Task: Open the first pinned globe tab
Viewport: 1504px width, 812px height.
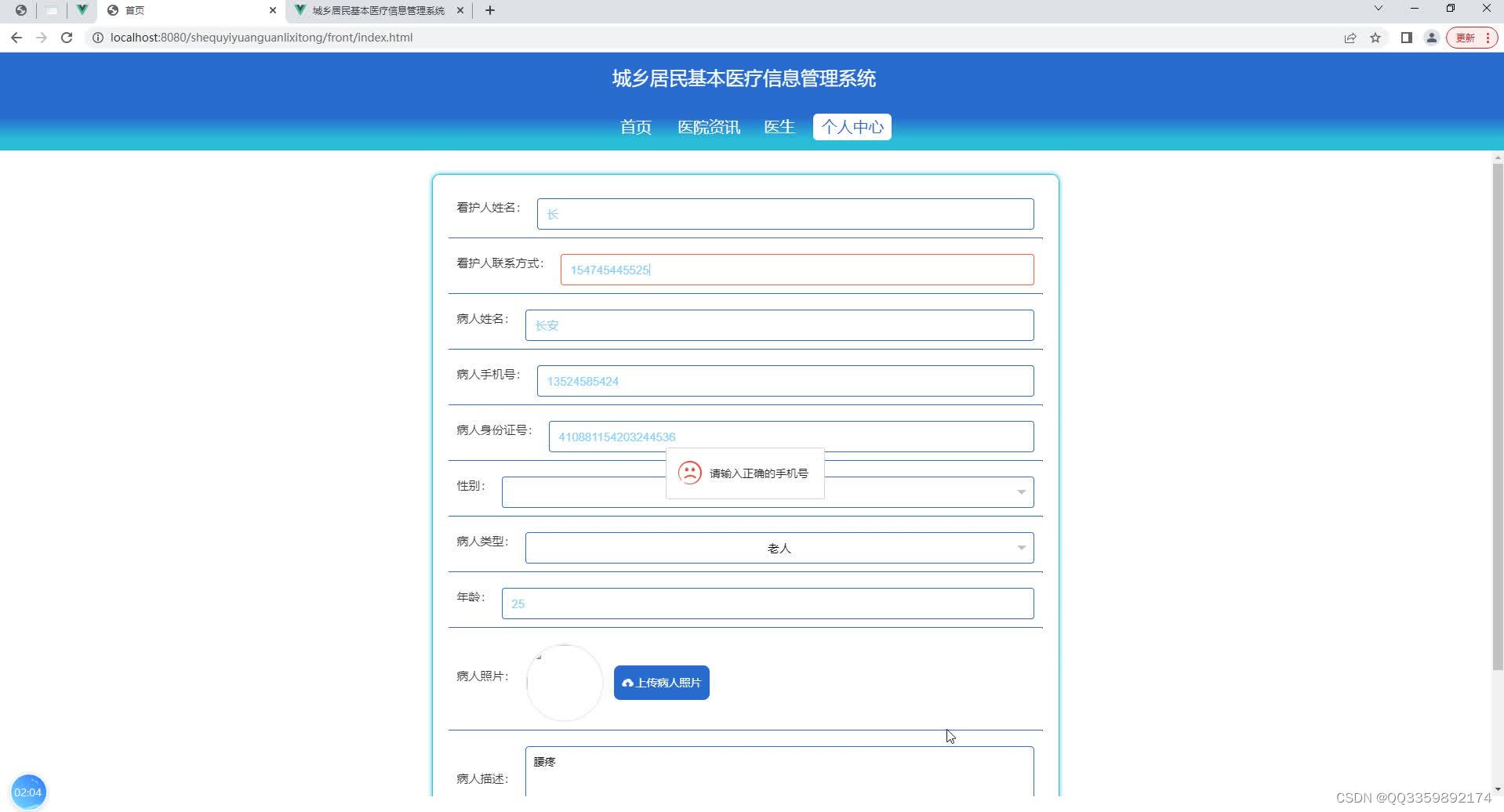Action: tap(21, 10)
